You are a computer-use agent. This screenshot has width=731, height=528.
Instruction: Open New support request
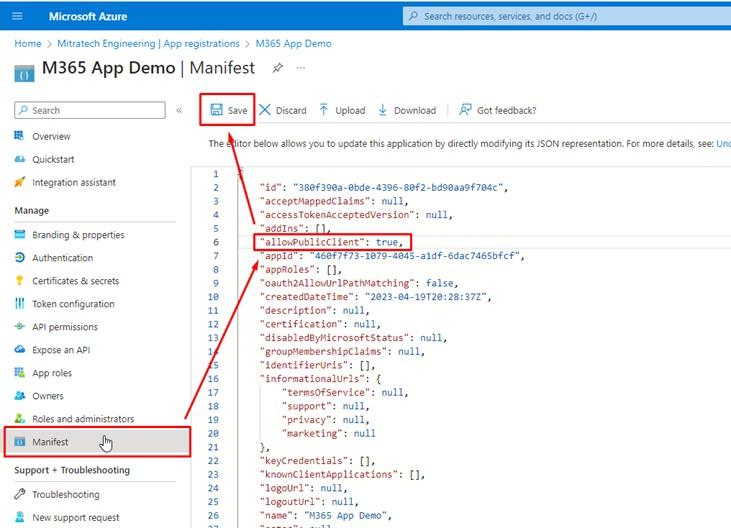coord(76,518)
